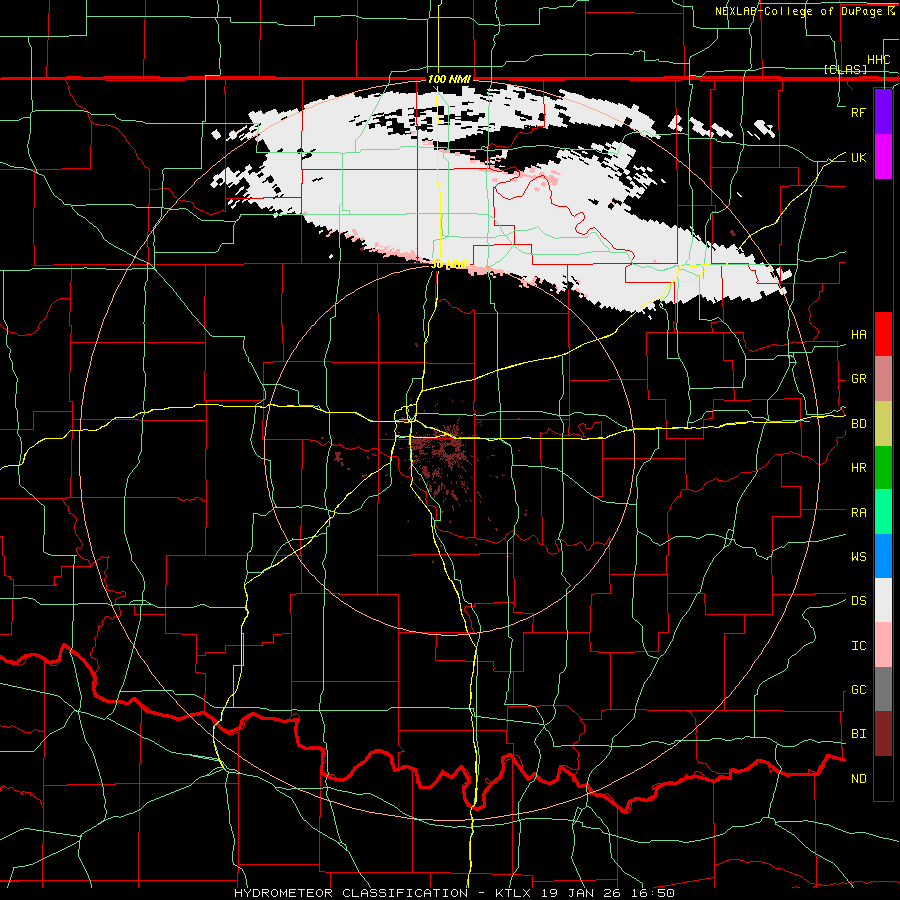Screen dimensions: 900x900
Task: Click the light green RA legend swatch
Action: 883,512
